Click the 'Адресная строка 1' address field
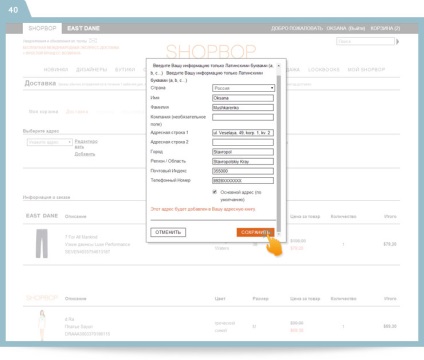 coord(243,133)
